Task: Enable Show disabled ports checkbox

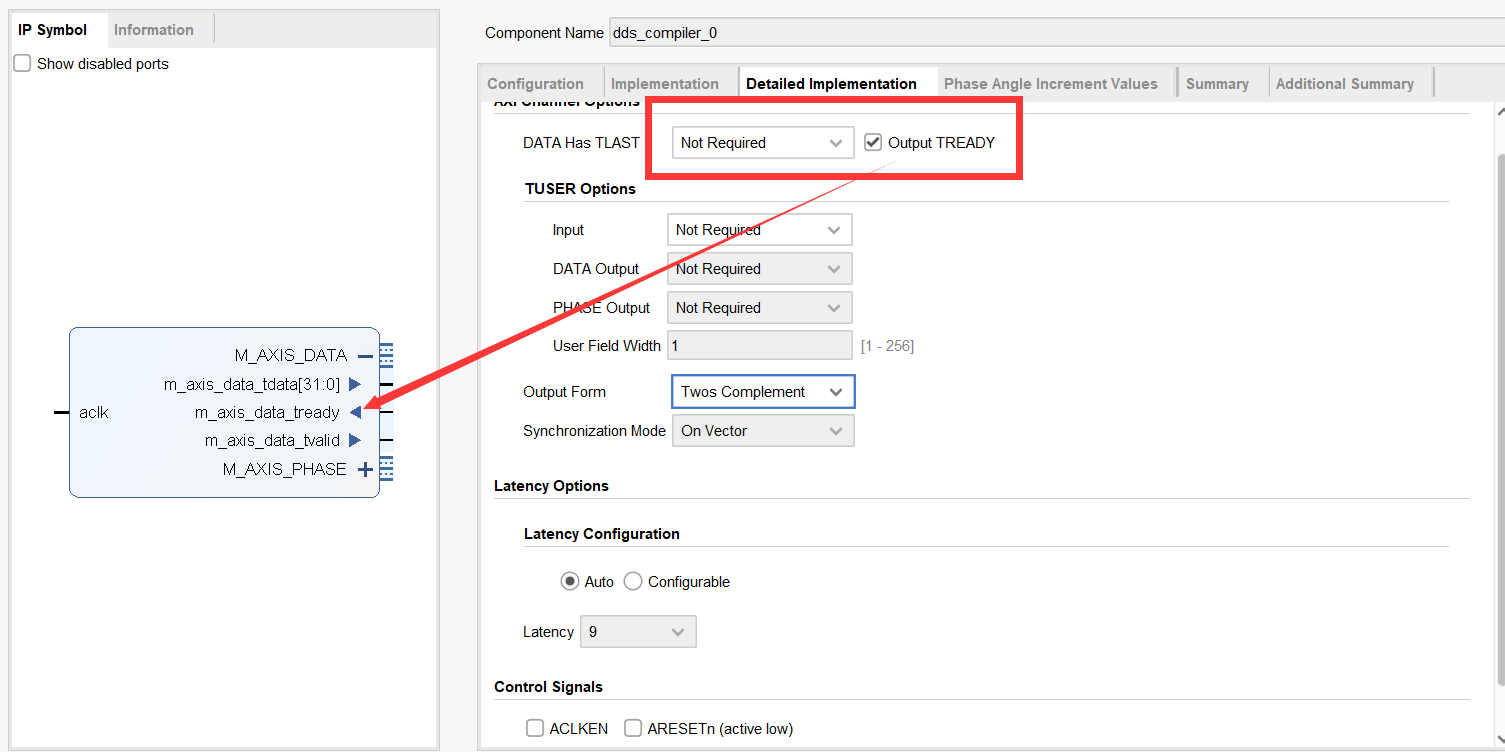Action: click(x=23, y=64)
